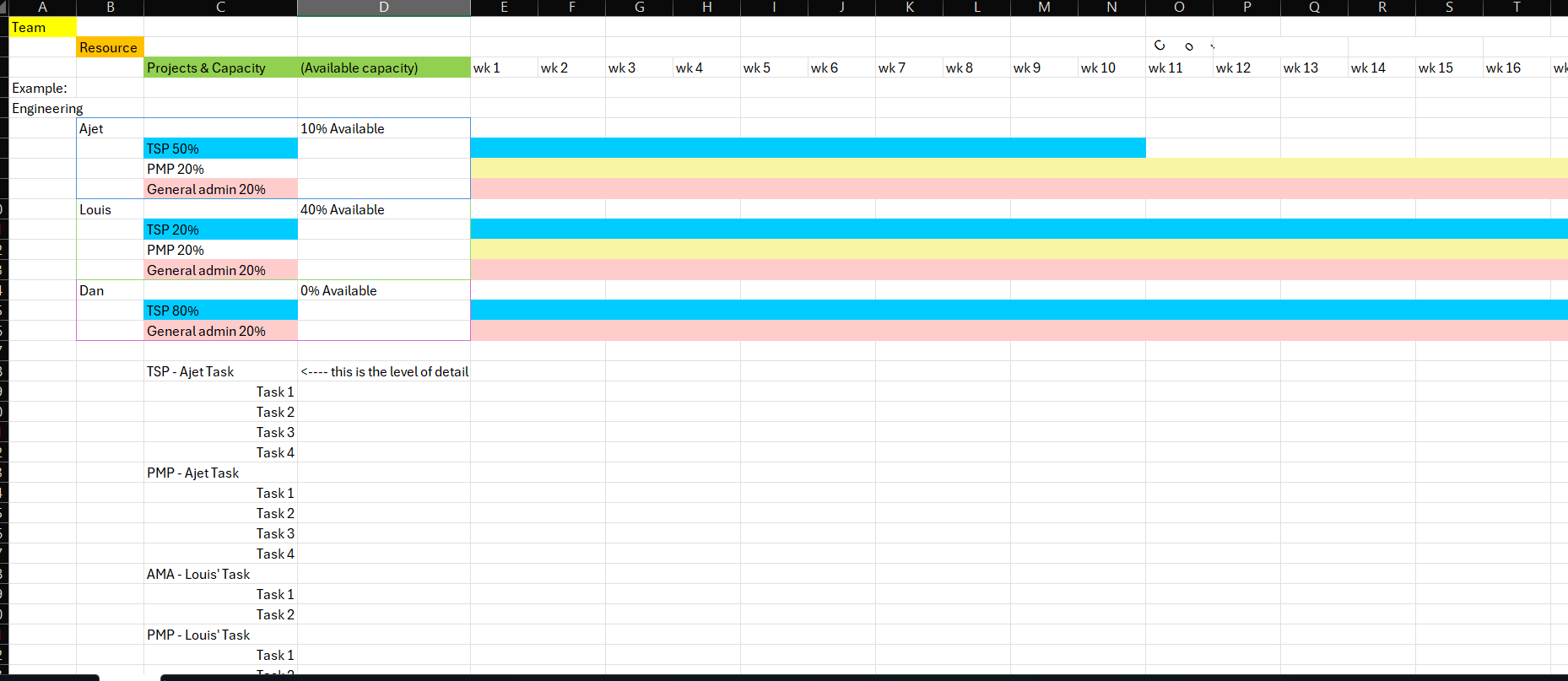Select the 'this is the level of detail' note
1568x681 pixels.
click(384, 371)
